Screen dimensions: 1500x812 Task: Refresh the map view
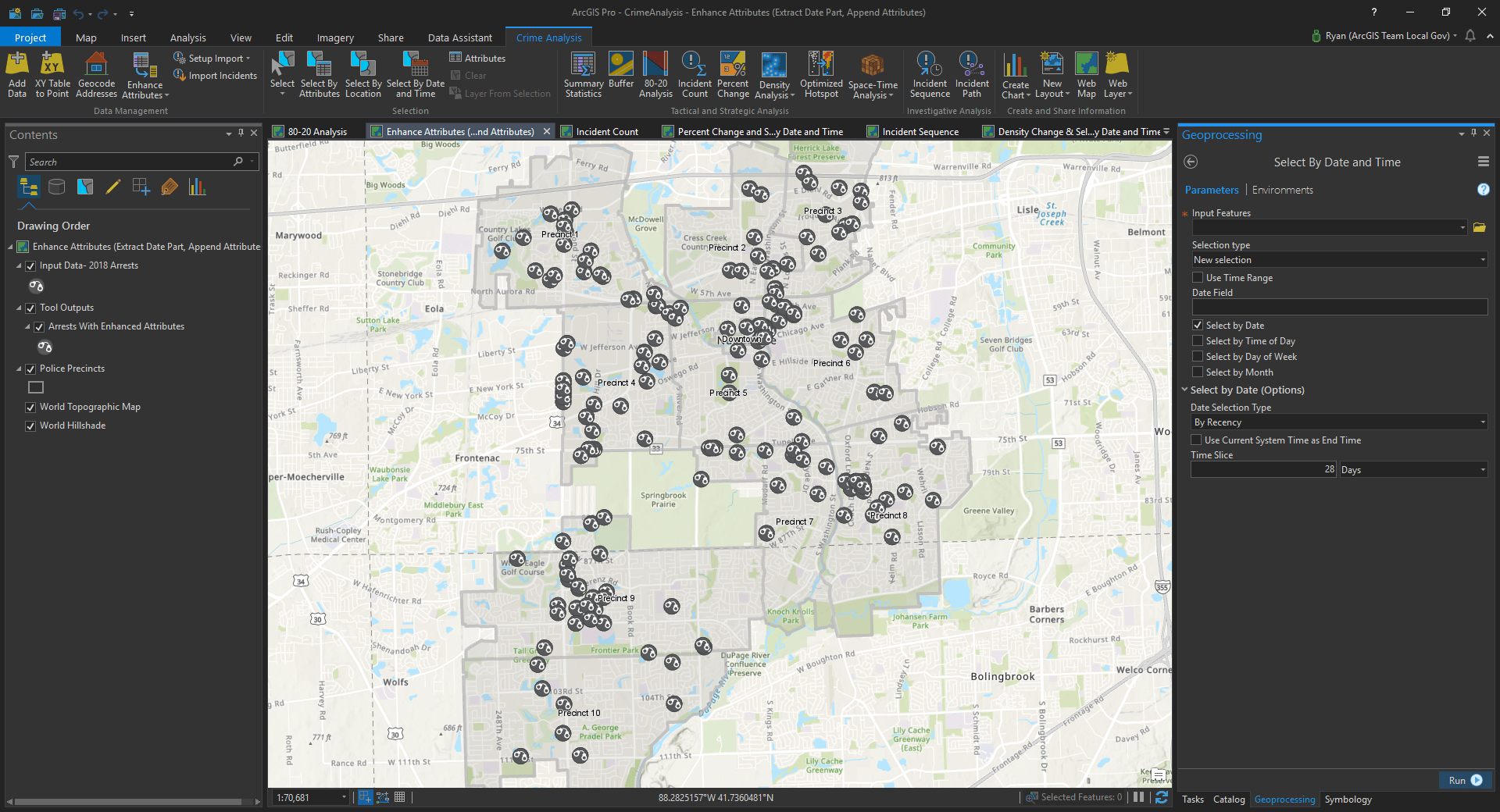tap(1162, 797)
